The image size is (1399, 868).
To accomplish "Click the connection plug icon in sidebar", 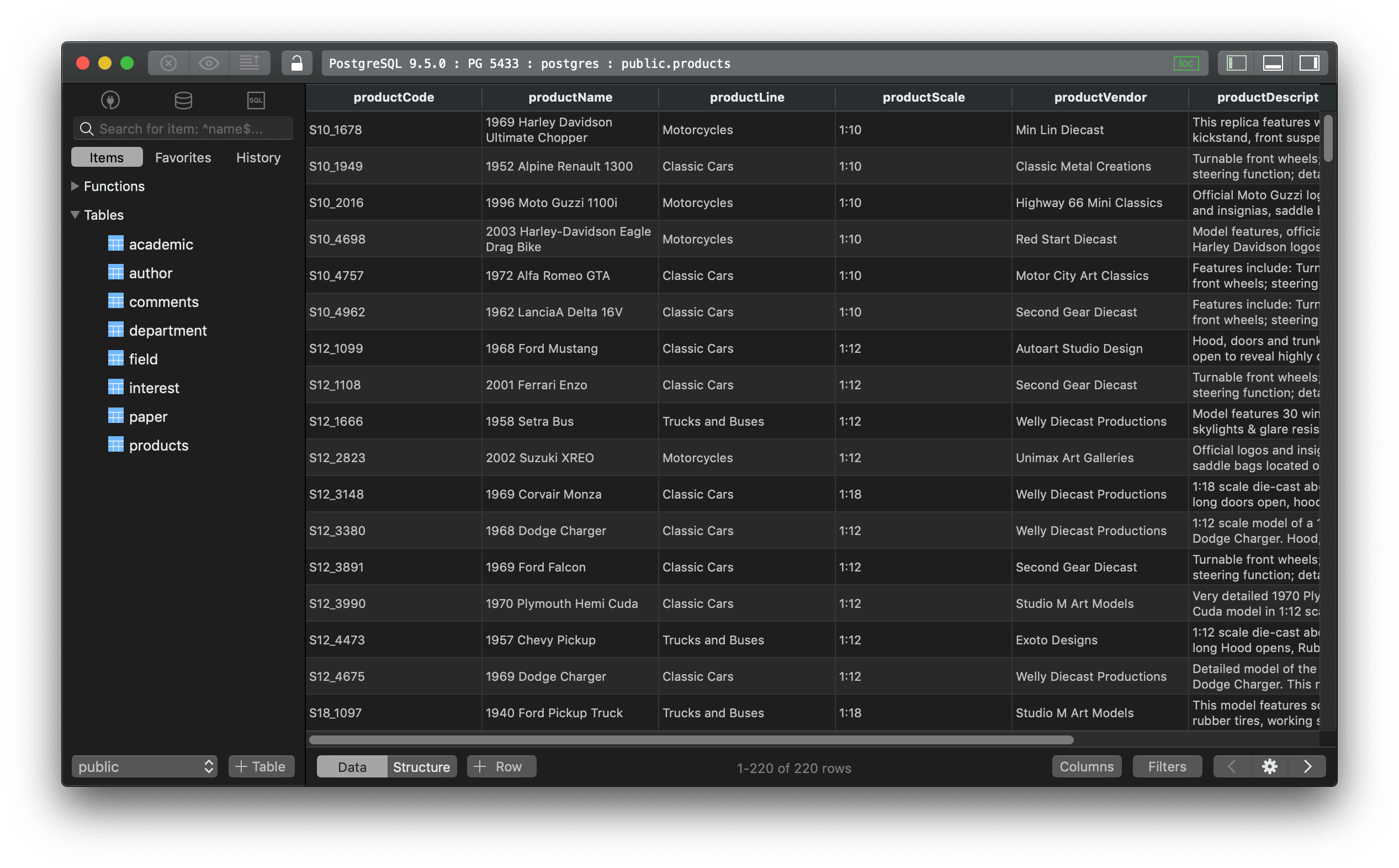I will [x=110, y=100].
